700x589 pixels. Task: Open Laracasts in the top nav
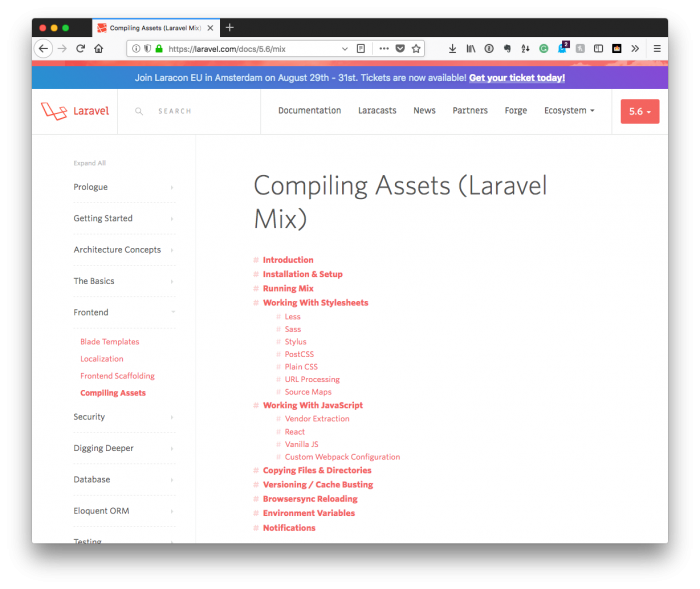(x=377, y=110)
